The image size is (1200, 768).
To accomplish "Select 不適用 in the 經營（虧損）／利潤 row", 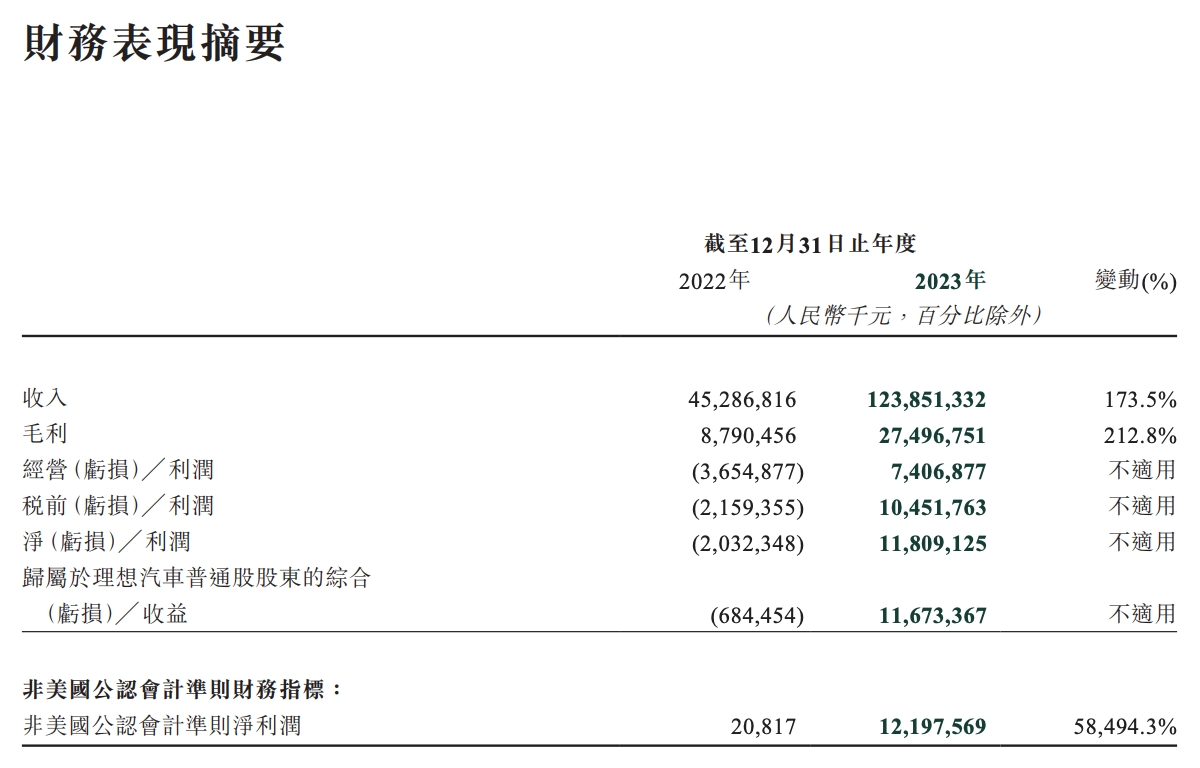I will point(1143,471).
